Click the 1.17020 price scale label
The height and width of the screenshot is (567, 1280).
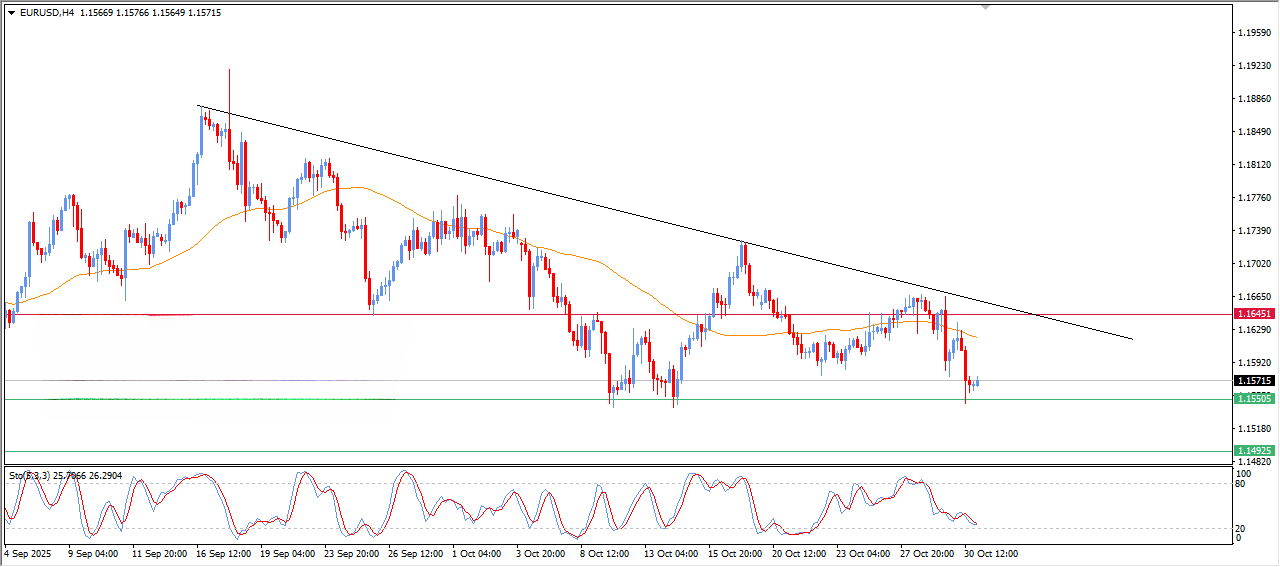click(x=1254, y=264)
